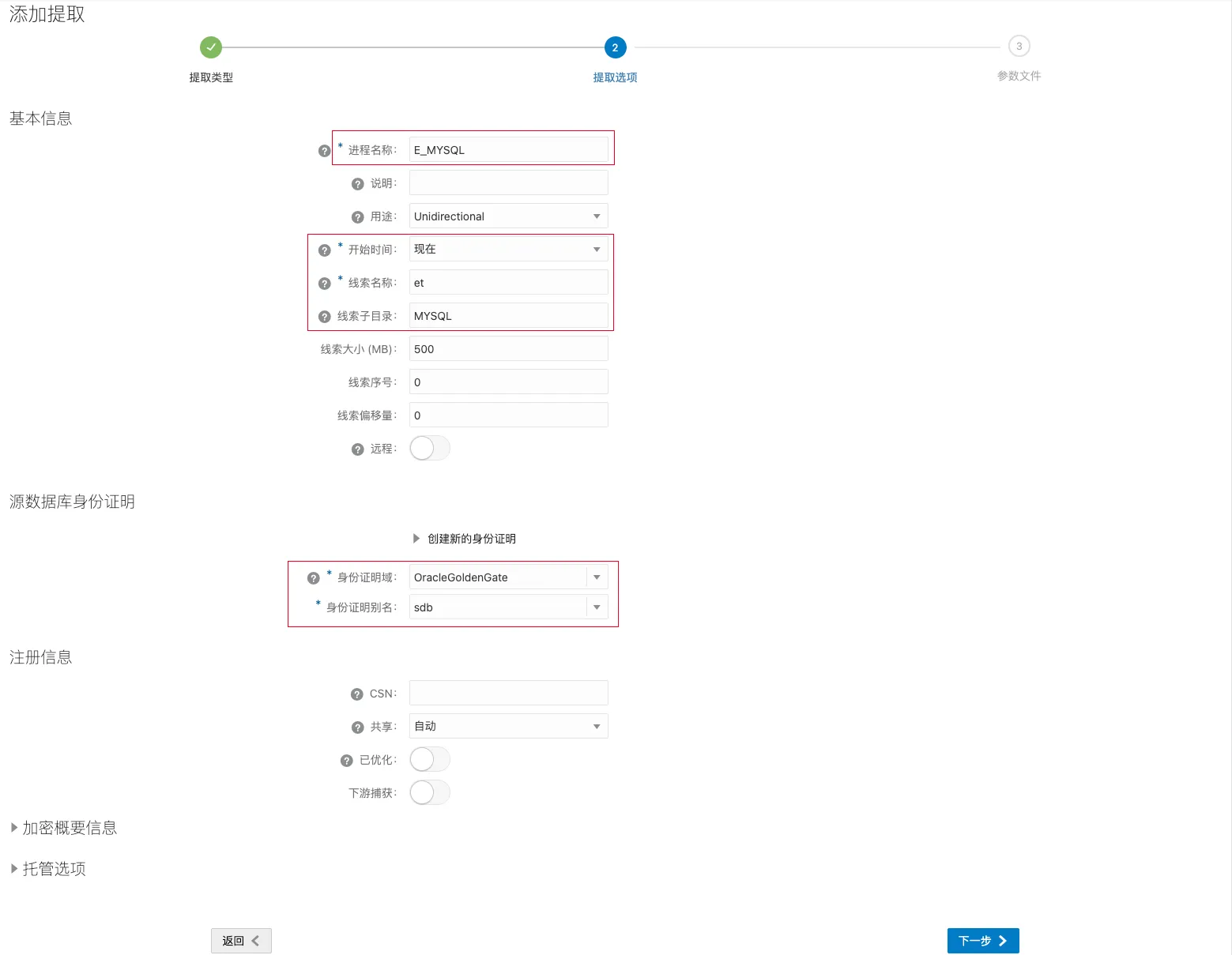Click help icon beside 身份证明域 field
Image resolution: width=1232 pixels, height=955 pixels.
point(313,577)
